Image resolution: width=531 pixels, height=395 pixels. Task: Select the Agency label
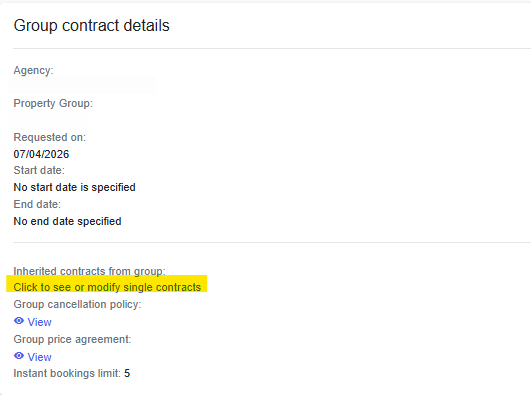34,70
